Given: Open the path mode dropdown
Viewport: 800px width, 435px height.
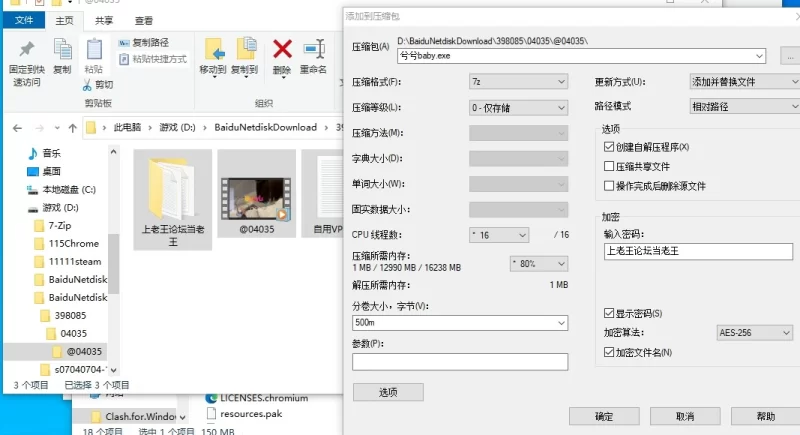Looking at the screenshot, I should point(744,107).
